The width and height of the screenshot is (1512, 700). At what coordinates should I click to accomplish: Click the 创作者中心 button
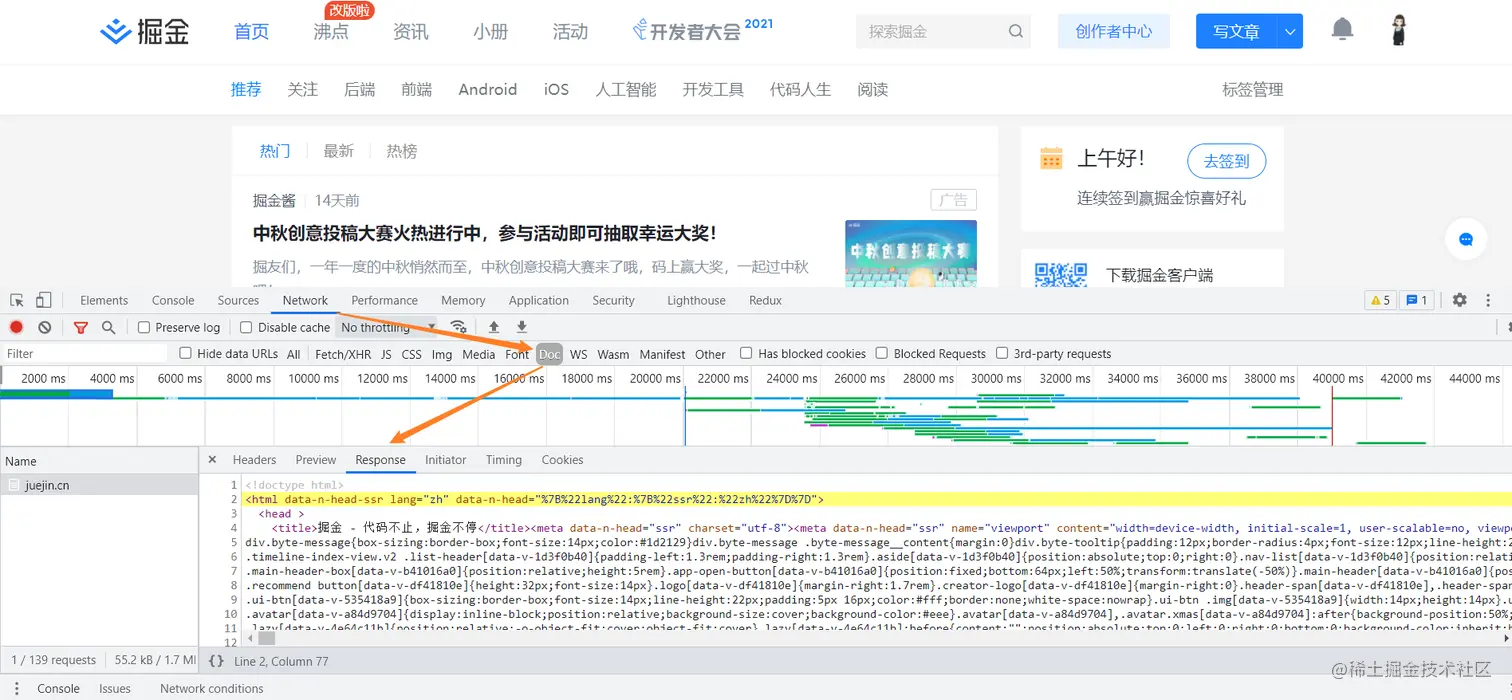tap(1114, 32)
